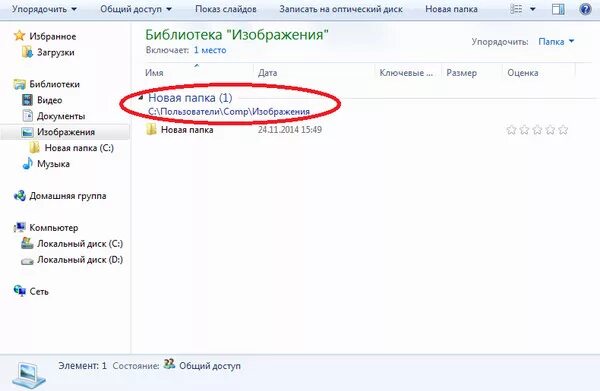Start Показ слайдов
This screenshot has width=600, height=391.
226,9
